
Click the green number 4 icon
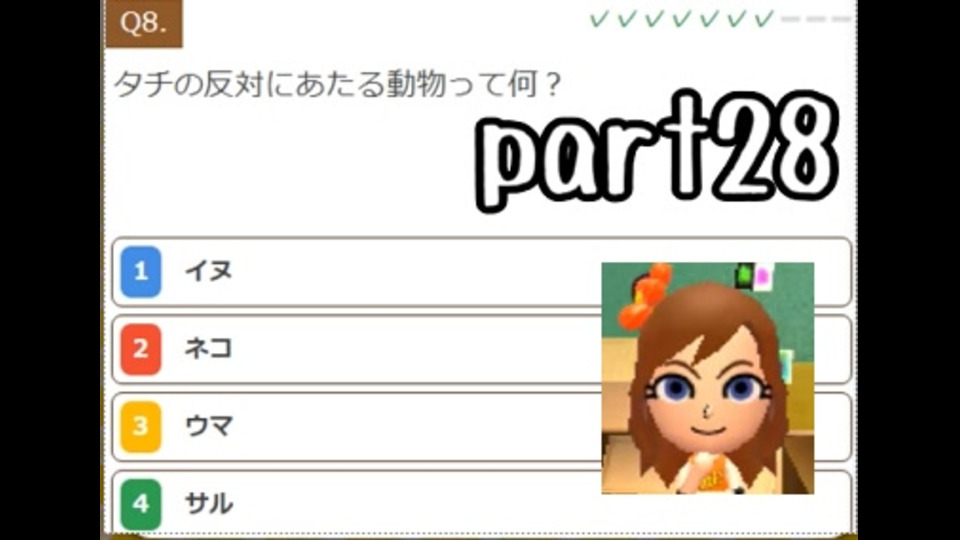[x=141, y=504]
